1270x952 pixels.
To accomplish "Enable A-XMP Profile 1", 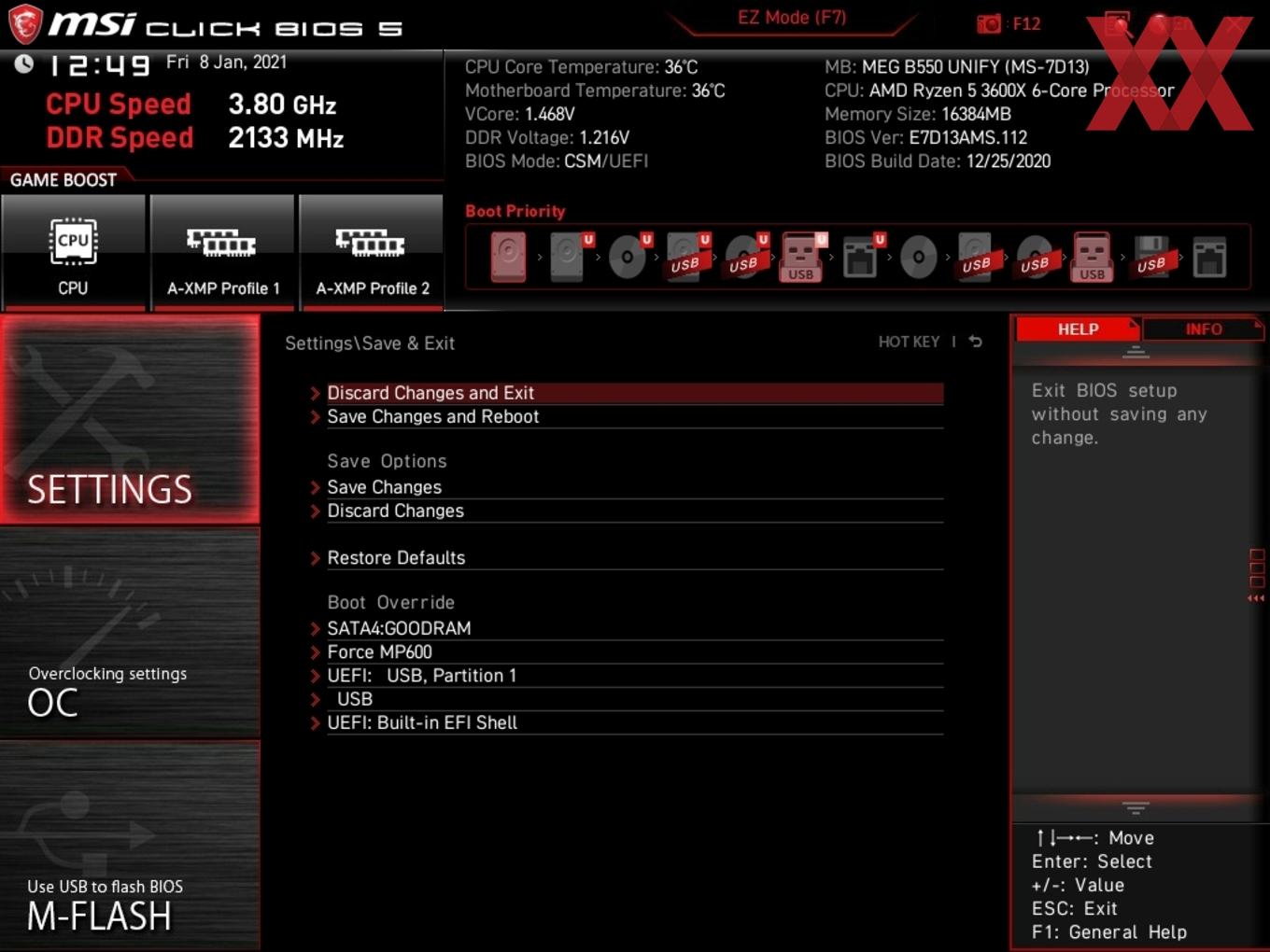I will [x=222, y=252].
